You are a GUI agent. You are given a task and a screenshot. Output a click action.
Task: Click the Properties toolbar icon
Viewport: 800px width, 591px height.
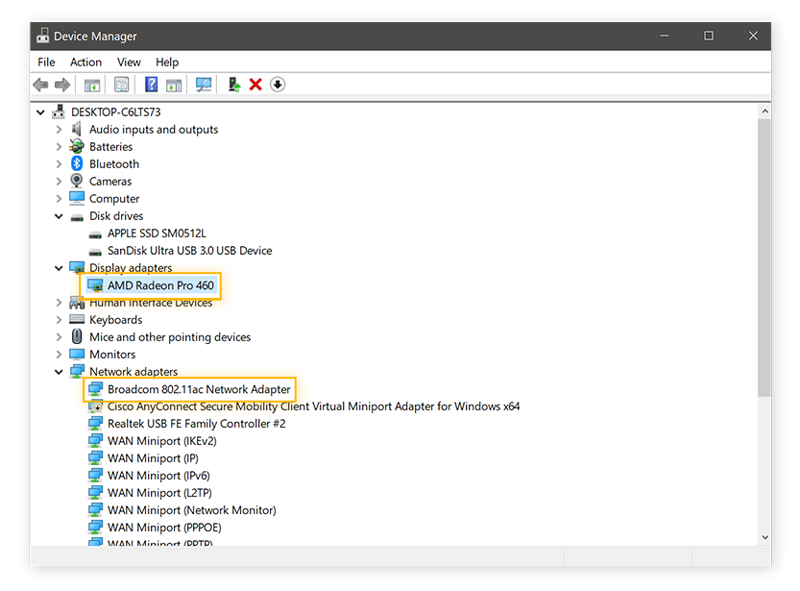(x=120, y=84)
